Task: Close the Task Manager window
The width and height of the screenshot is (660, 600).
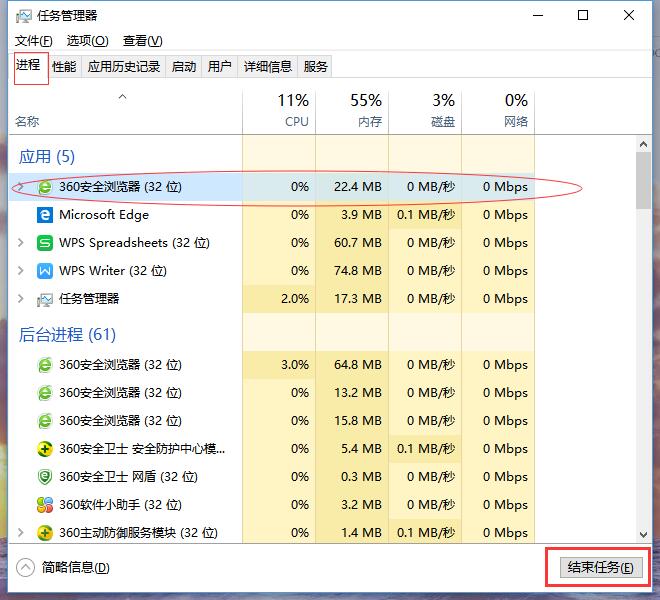Action: tap(629, 16)
